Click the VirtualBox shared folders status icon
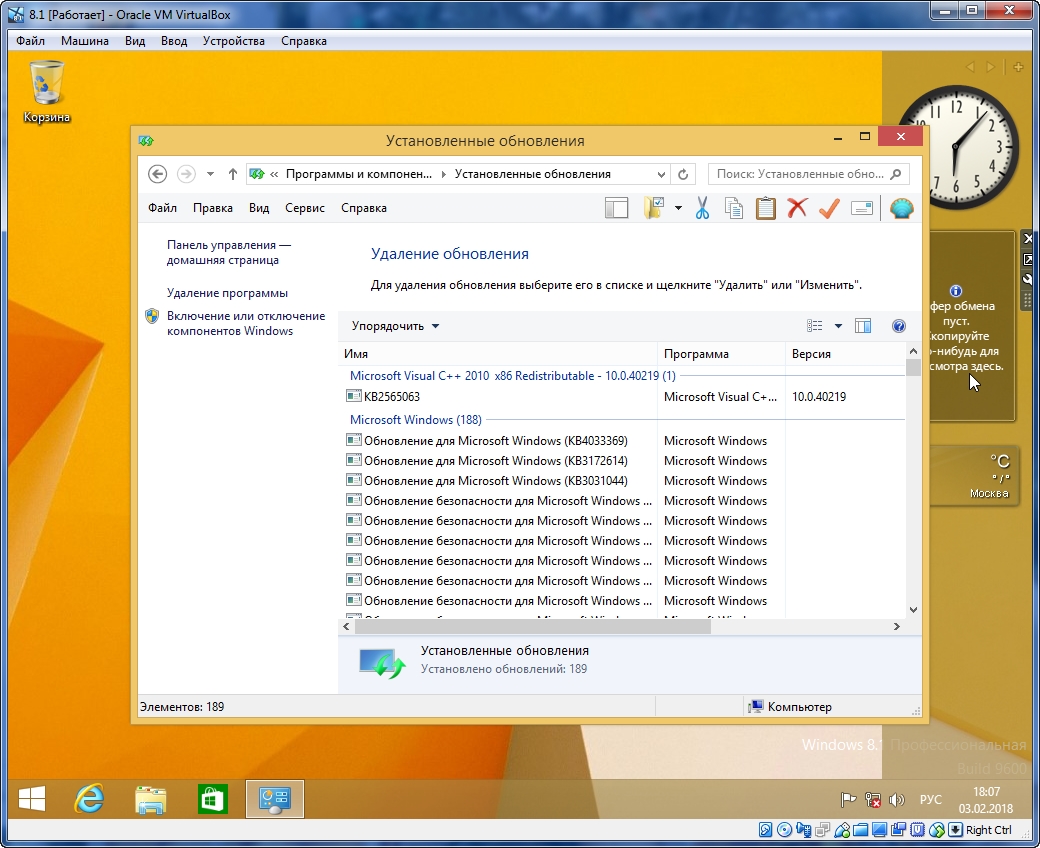 tap(861, 829)
